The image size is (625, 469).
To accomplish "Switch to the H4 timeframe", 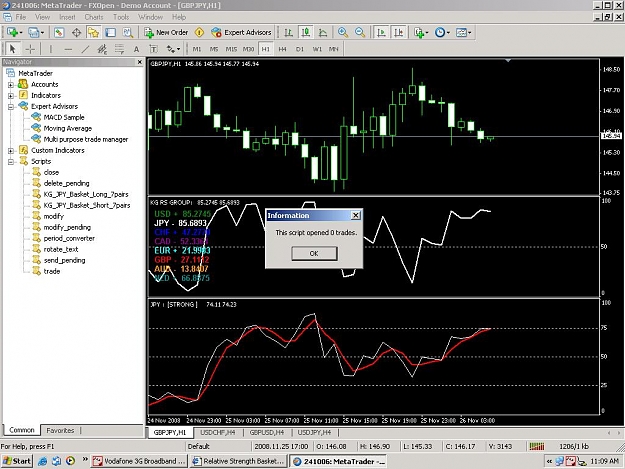I will tap(283, 49).
